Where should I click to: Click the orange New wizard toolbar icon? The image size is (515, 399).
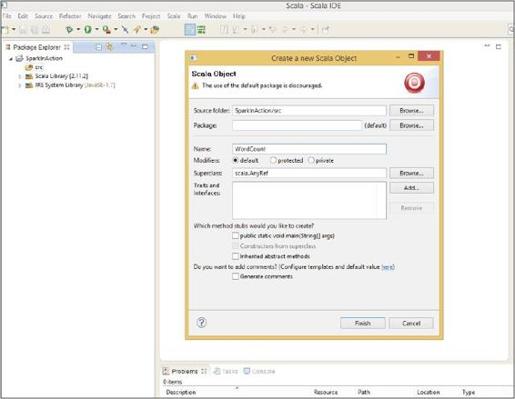(137, 30)
